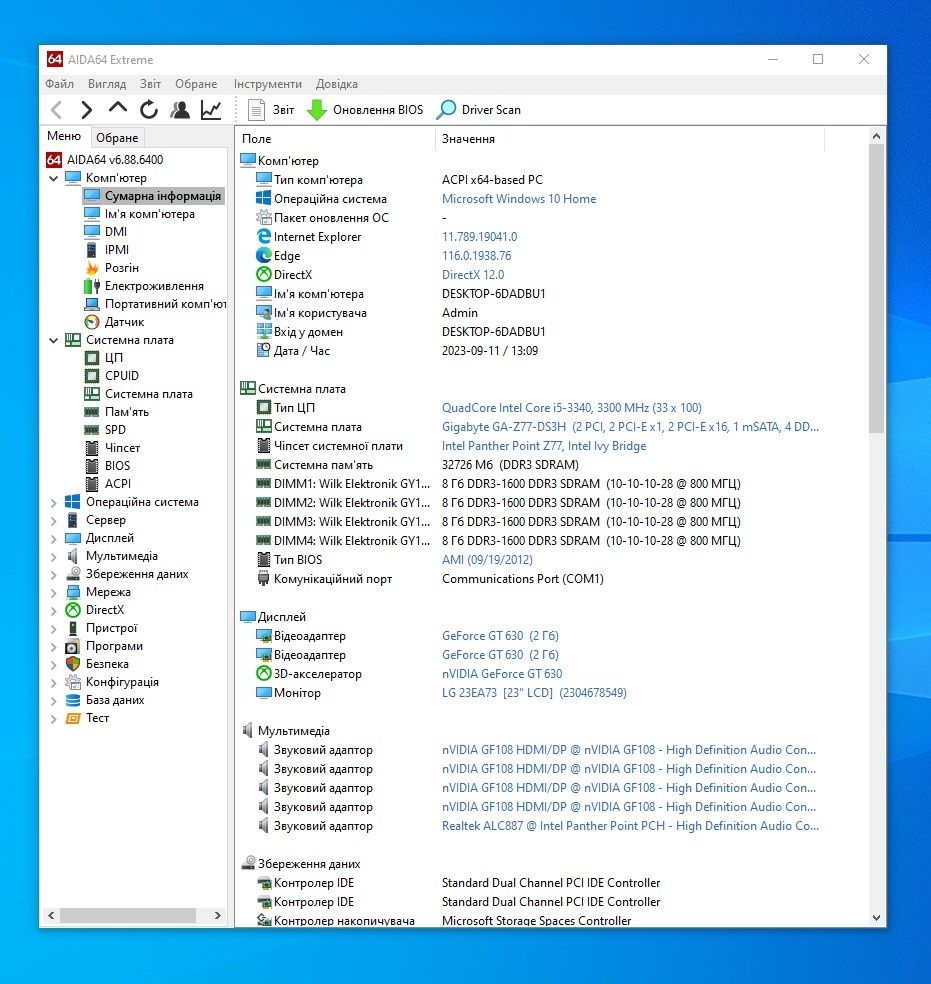
Task: Open the user icon in the toolbar
Action: (x=180, y=110)
